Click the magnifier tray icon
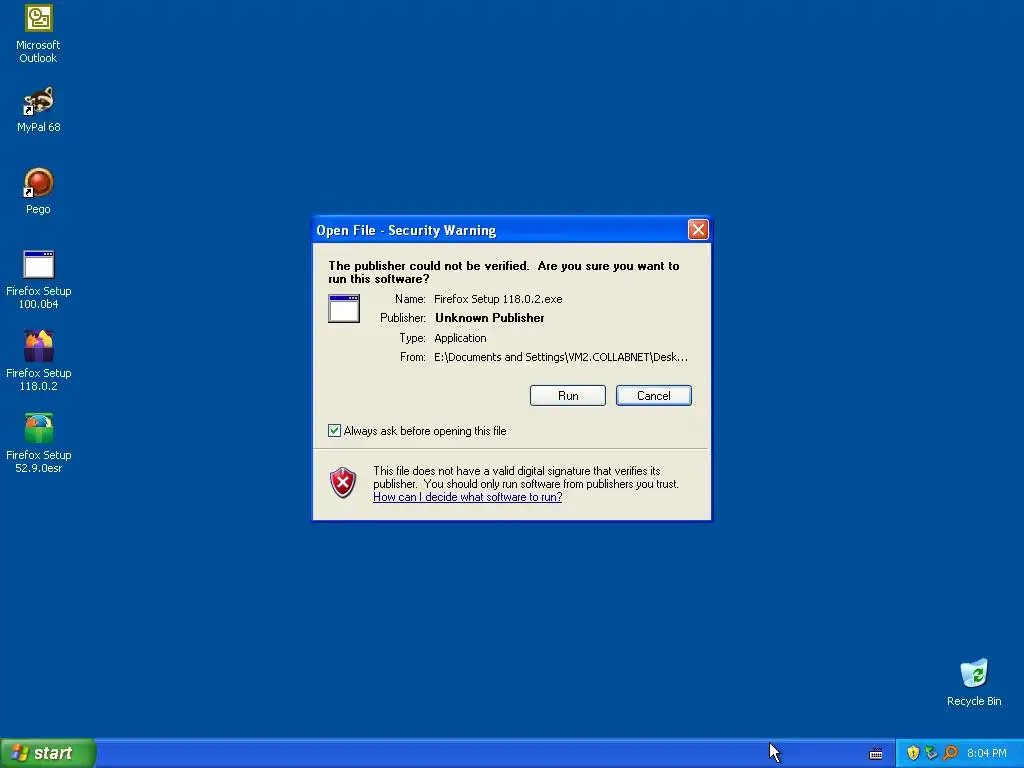 click(950, 753)
